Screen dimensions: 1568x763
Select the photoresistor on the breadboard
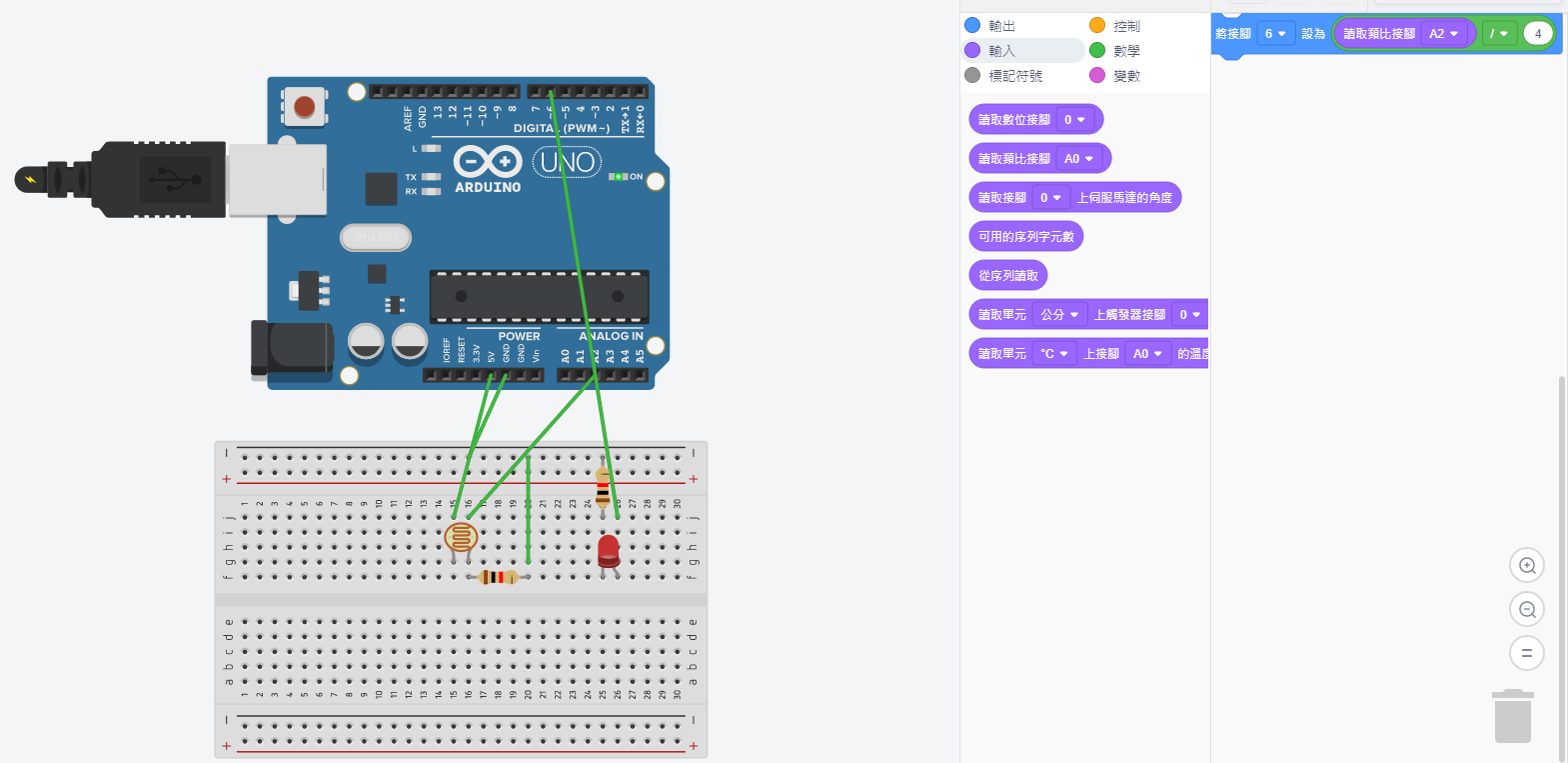(x=460, y=538)
